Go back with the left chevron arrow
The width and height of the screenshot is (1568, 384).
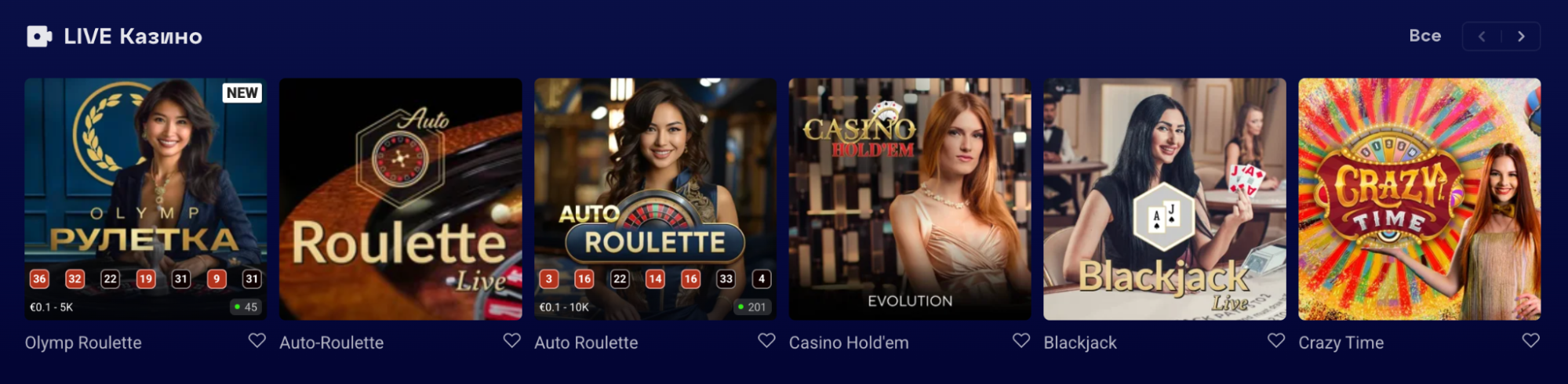point(1482,36)
